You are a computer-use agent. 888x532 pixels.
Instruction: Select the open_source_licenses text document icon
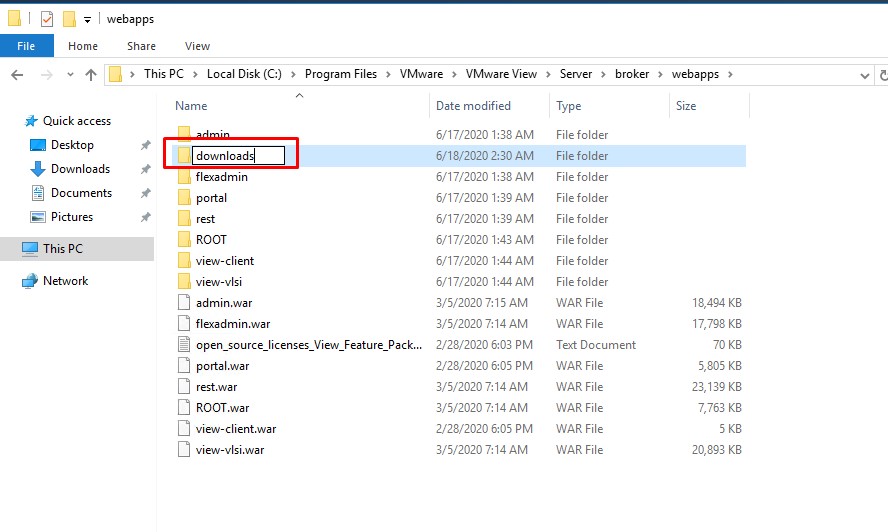[183, 345]
